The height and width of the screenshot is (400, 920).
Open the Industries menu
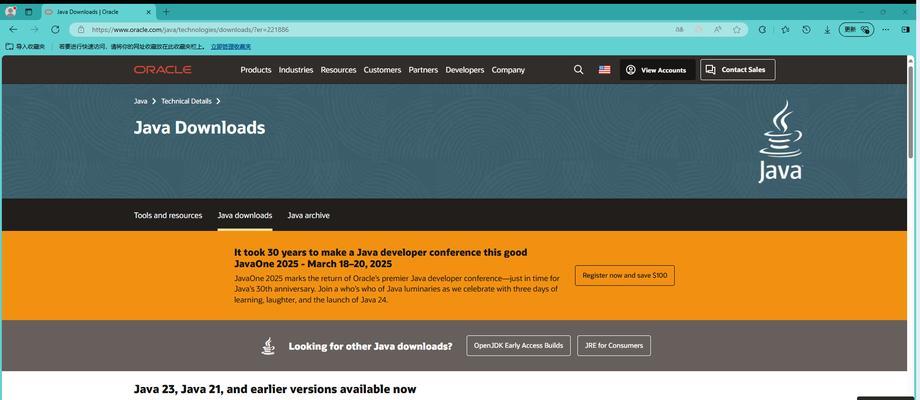296,70
